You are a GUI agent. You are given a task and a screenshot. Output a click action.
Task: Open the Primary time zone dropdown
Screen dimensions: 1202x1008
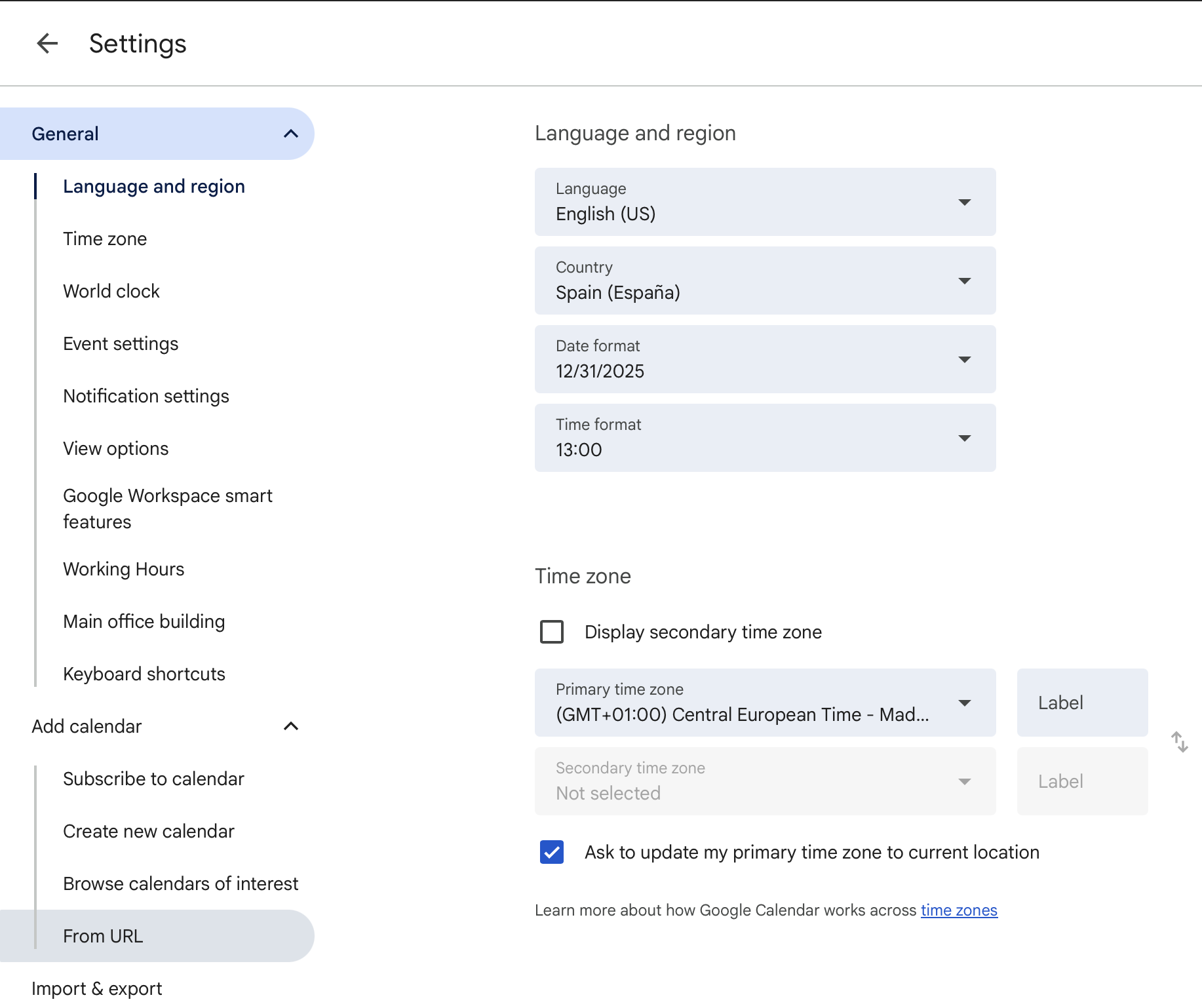click(x=964, y=703)
